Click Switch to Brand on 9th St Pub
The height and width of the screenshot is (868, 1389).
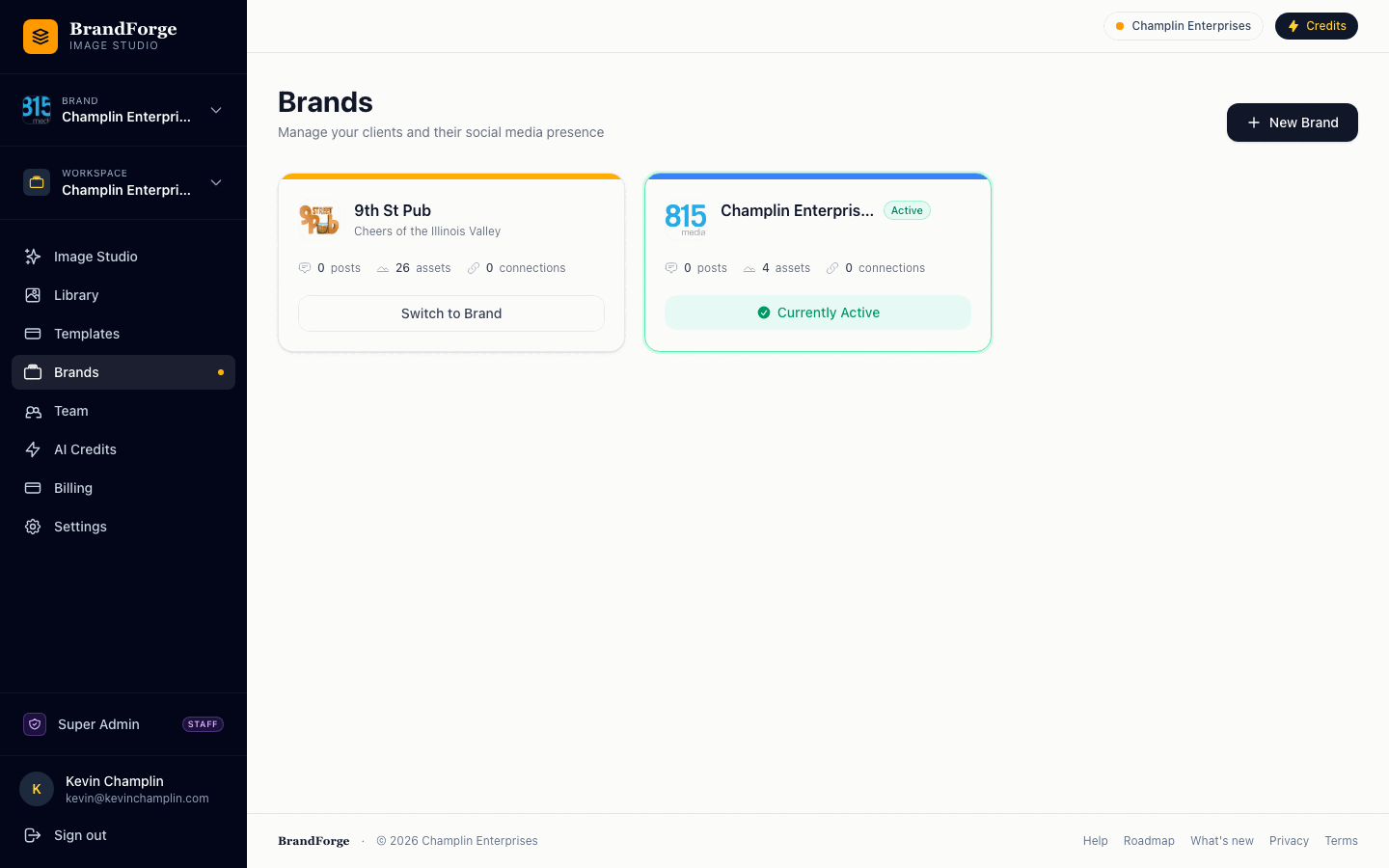451,313
